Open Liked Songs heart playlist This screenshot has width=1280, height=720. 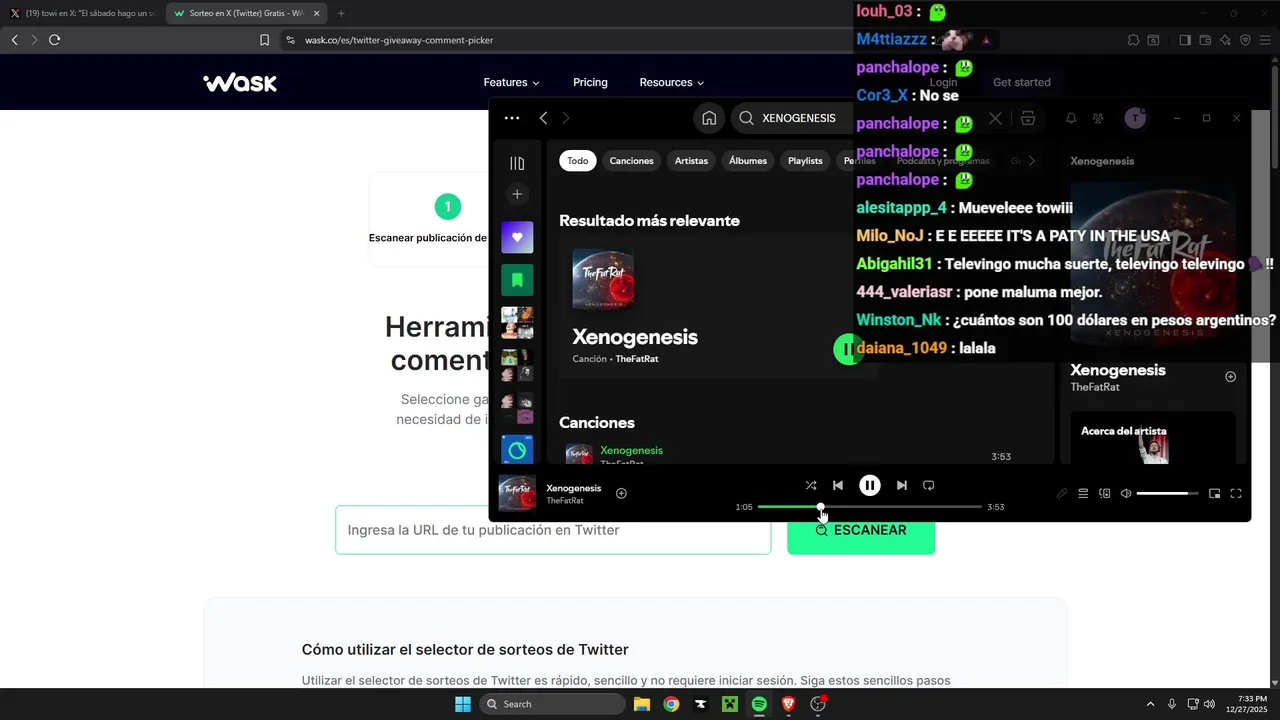coord(517,237)
